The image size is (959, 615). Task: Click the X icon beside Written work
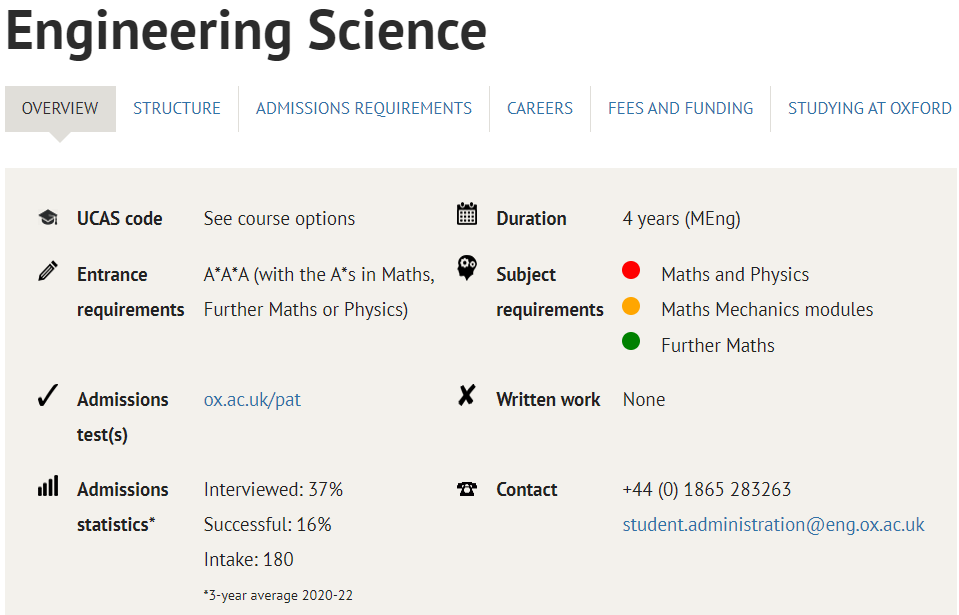coord(467,396)
